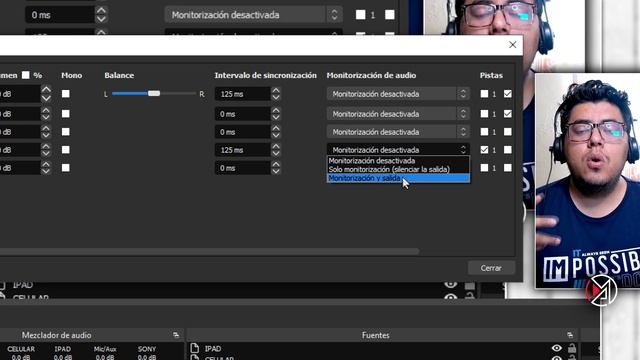The width and height of the screenshot is (640, 360).
Task: Toggle the IPAD lock icon in Fuentes dock
Action: point(572,348)
